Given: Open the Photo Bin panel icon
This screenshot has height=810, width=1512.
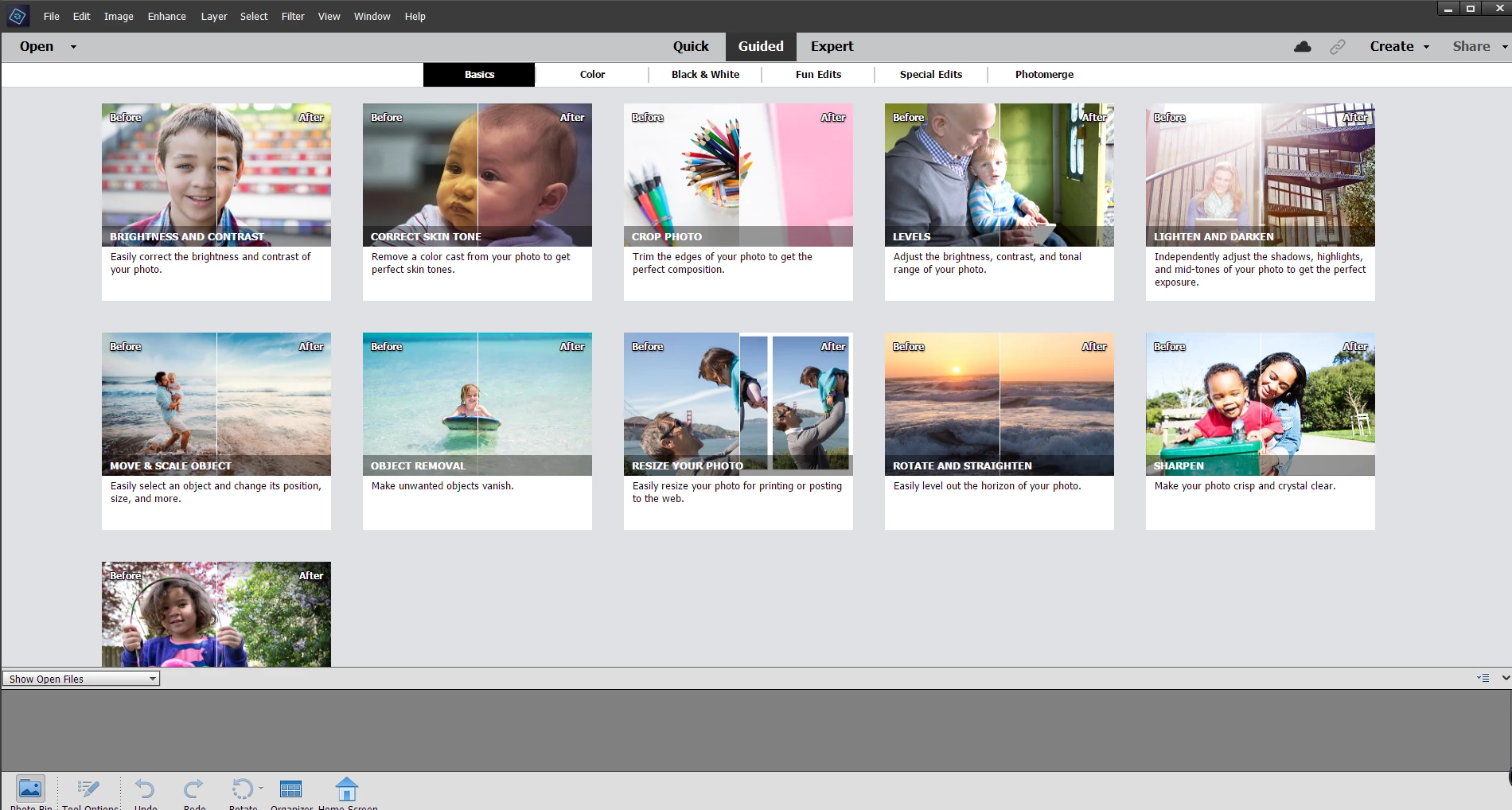Looking at the screenshot, I should click(x=30, y=789).
